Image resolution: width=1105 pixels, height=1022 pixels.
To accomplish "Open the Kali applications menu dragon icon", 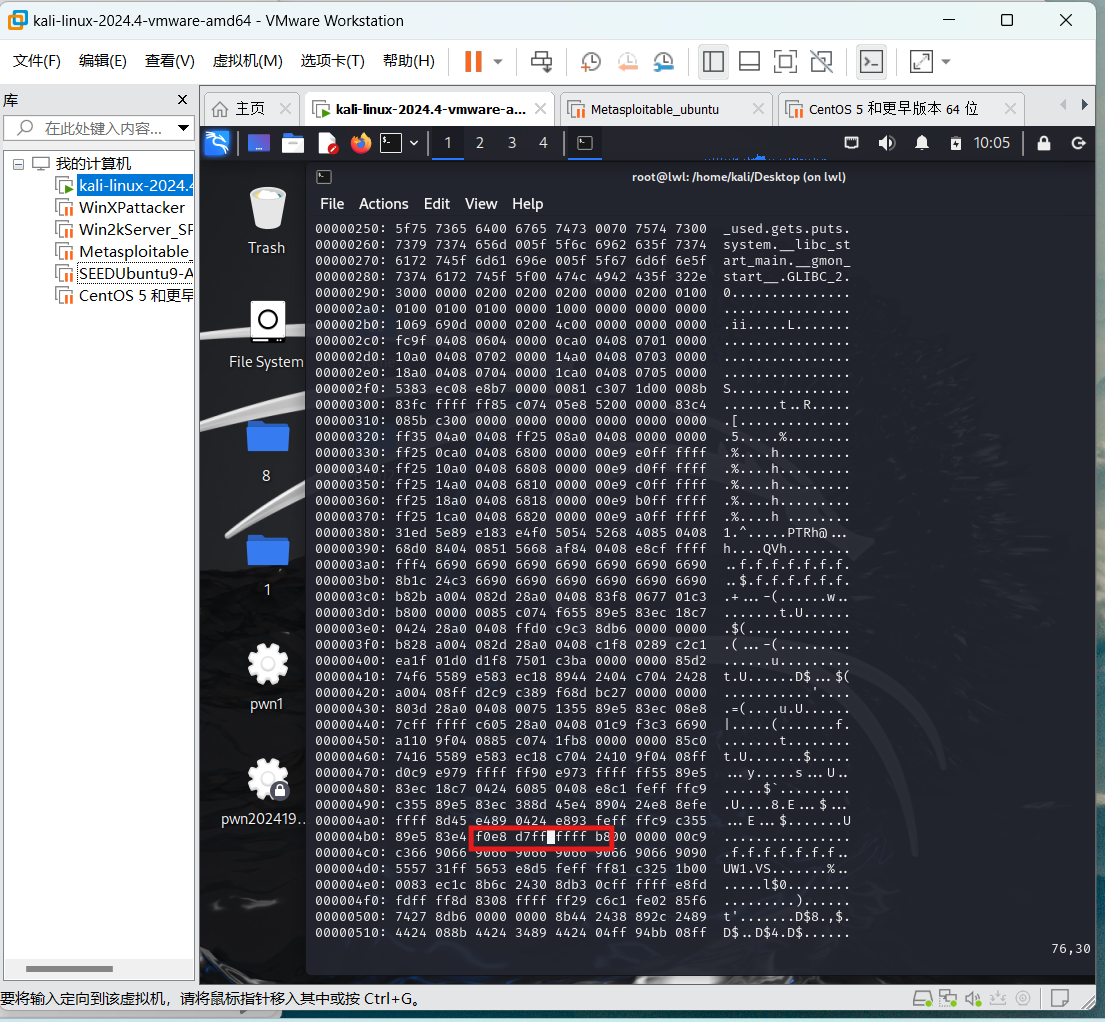I will pyautogui.click(x=217, y=143).
